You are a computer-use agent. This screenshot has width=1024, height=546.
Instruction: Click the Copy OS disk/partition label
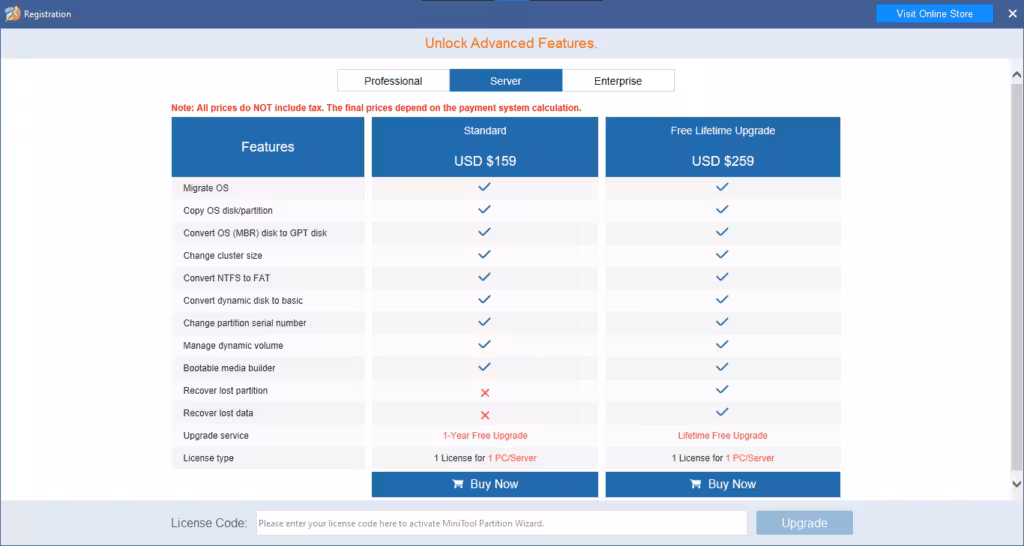[228, 210]
